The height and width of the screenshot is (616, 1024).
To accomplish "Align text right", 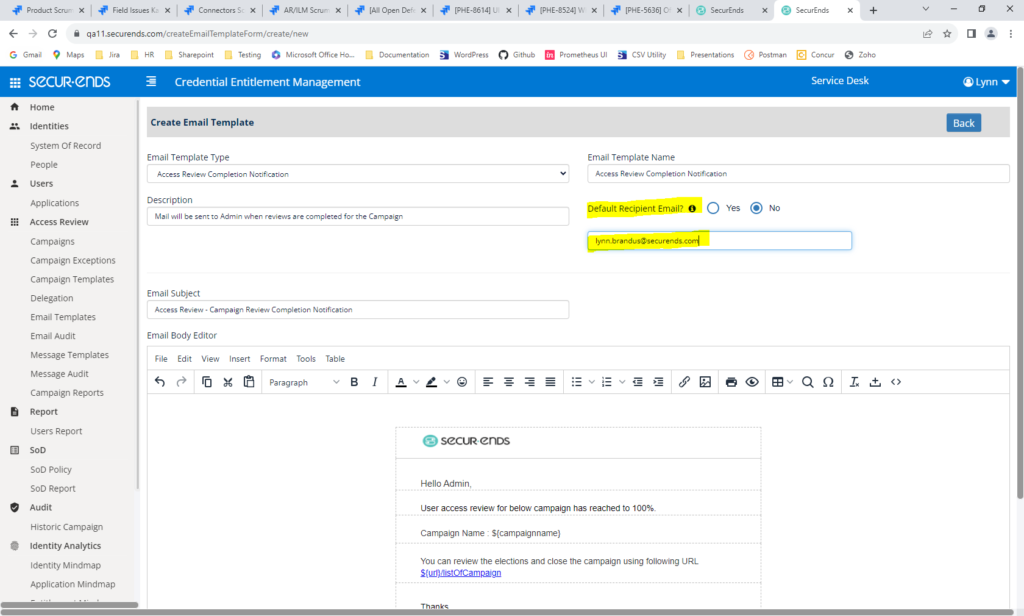I will 530,382.
